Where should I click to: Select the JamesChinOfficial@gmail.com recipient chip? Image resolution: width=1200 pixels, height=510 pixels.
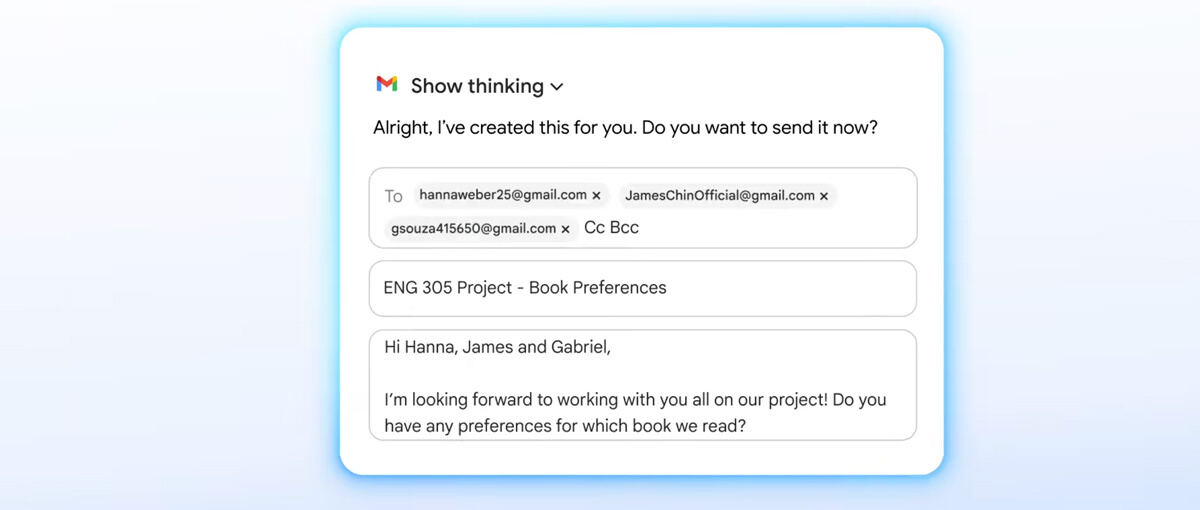tap(719, 196)
